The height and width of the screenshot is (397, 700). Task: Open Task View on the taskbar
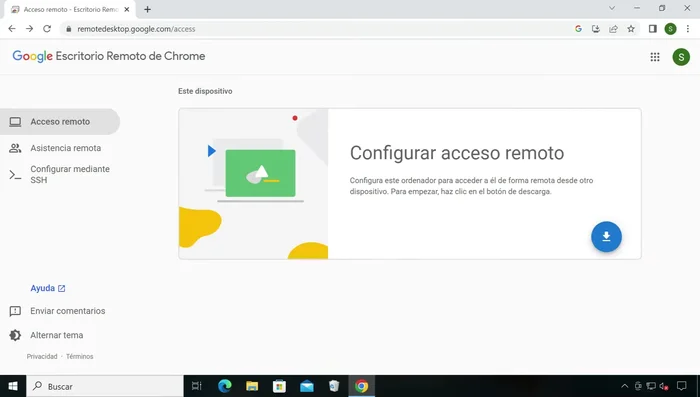click(x=196, y=386)
